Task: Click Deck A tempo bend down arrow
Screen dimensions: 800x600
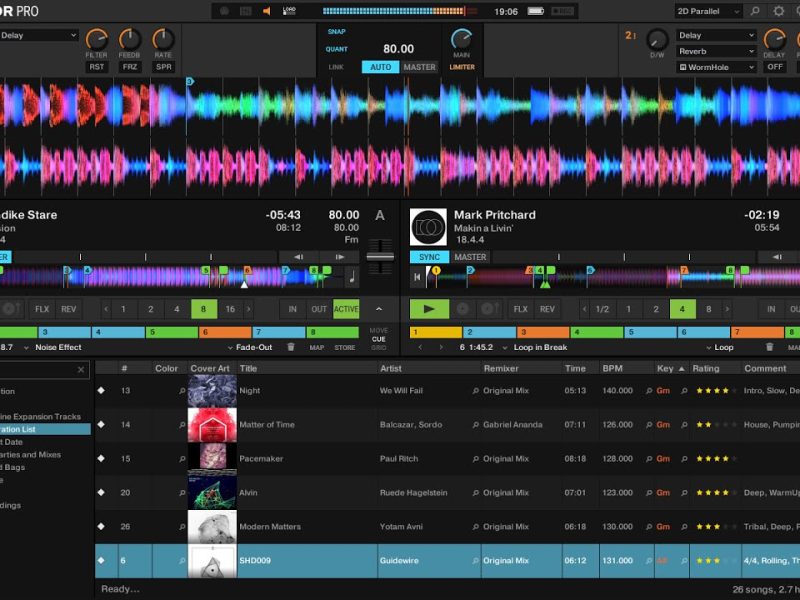Action: point(298,257)
